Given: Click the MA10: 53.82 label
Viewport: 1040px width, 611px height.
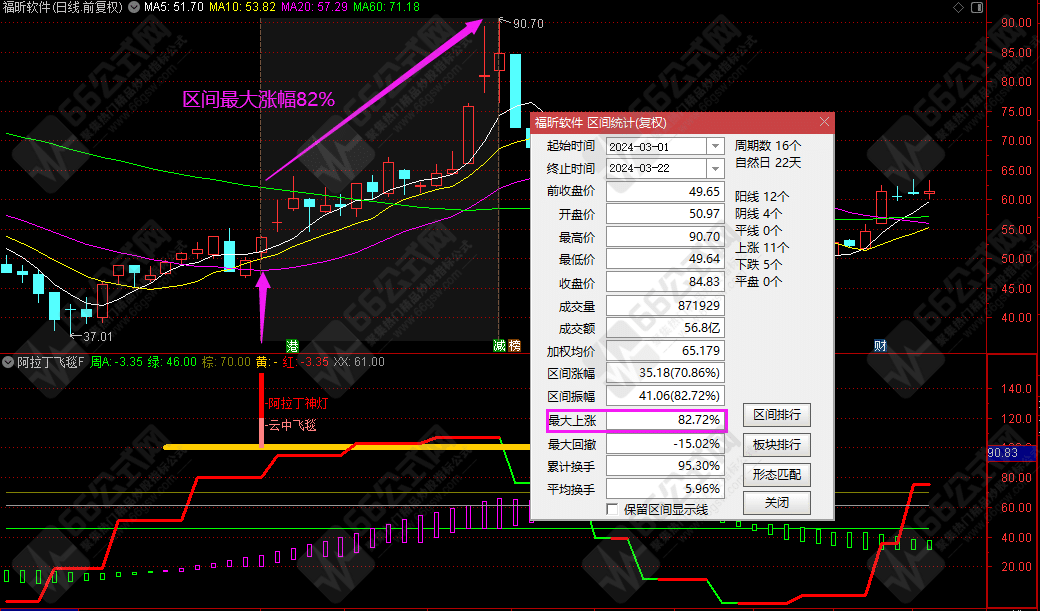Looking at the screenshot, I should click(x=243, y=8).
